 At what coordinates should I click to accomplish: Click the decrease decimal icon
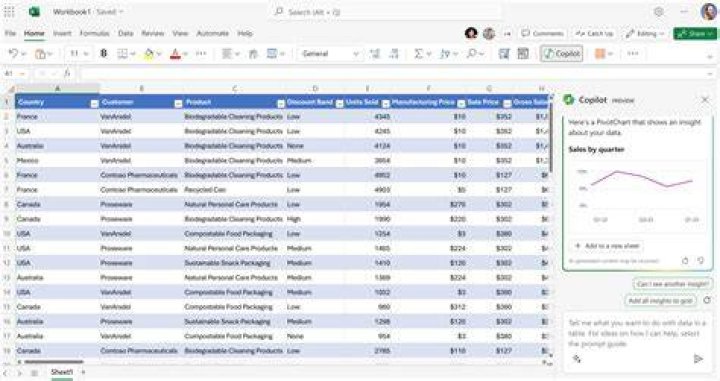[394, 54]
